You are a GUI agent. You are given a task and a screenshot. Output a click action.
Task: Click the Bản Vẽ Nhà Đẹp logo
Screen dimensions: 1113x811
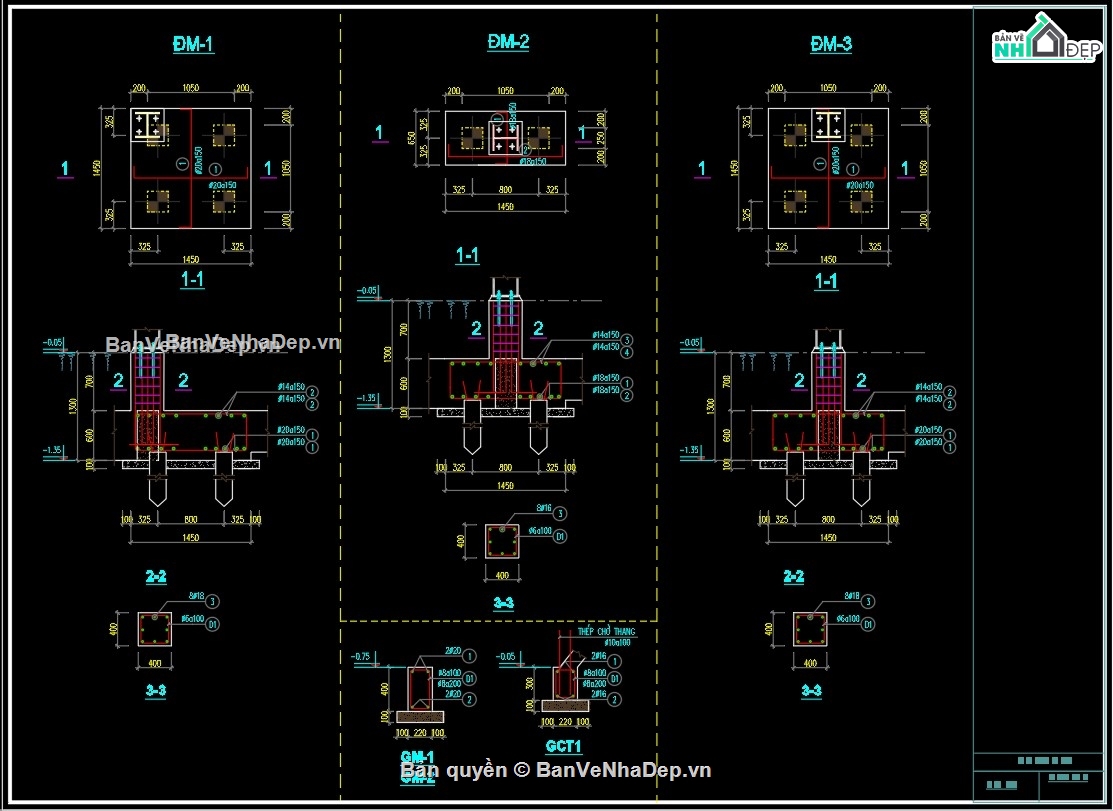click(x=1046, y=38)
